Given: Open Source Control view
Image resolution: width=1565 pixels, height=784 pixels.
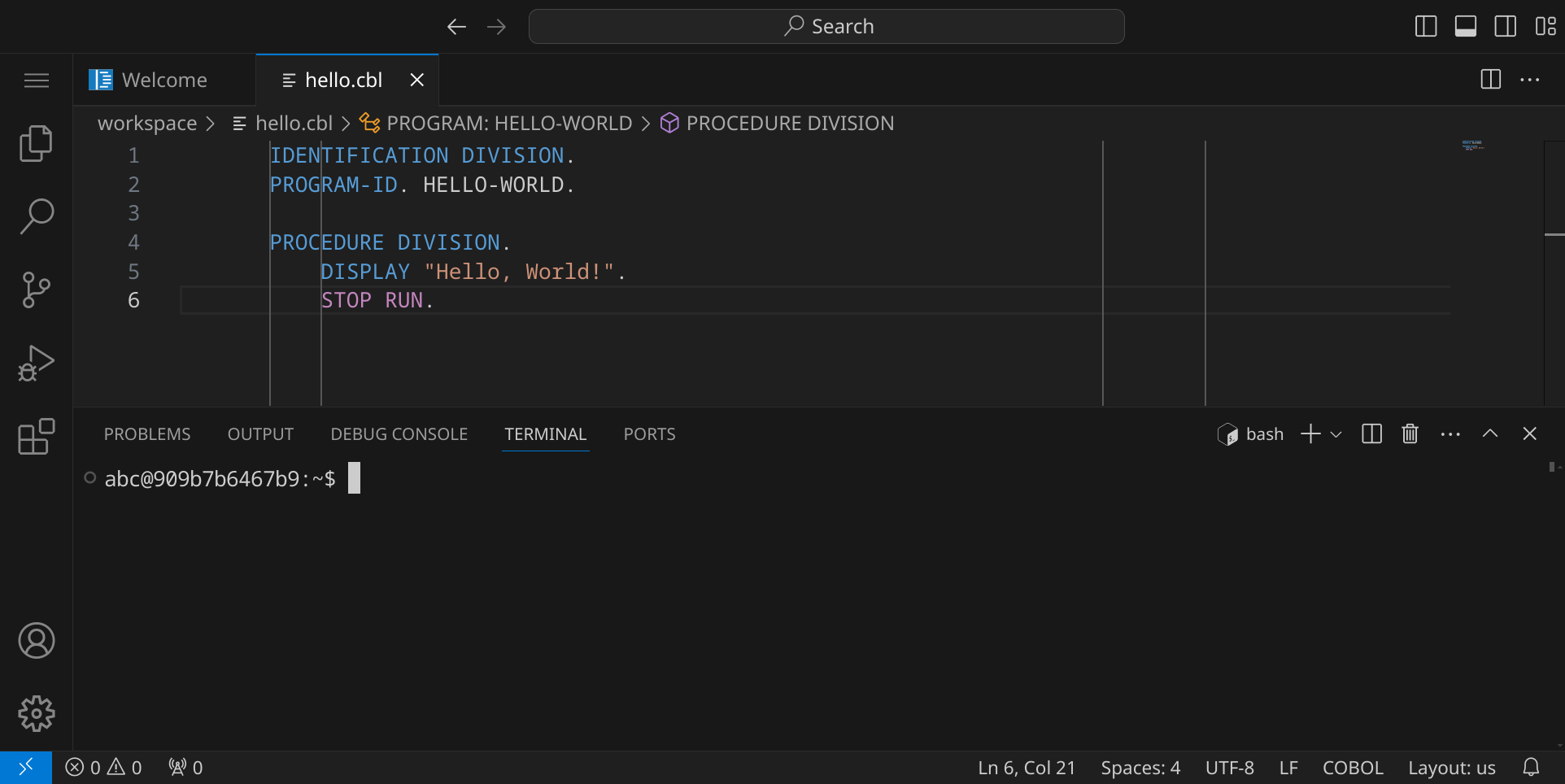Looking at the screenshot, I should (x=36, y=290).
